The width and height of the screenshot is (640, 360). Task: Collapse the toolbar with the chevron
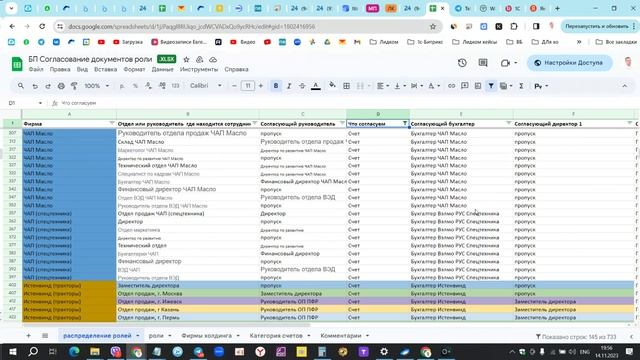pos(624,86)
